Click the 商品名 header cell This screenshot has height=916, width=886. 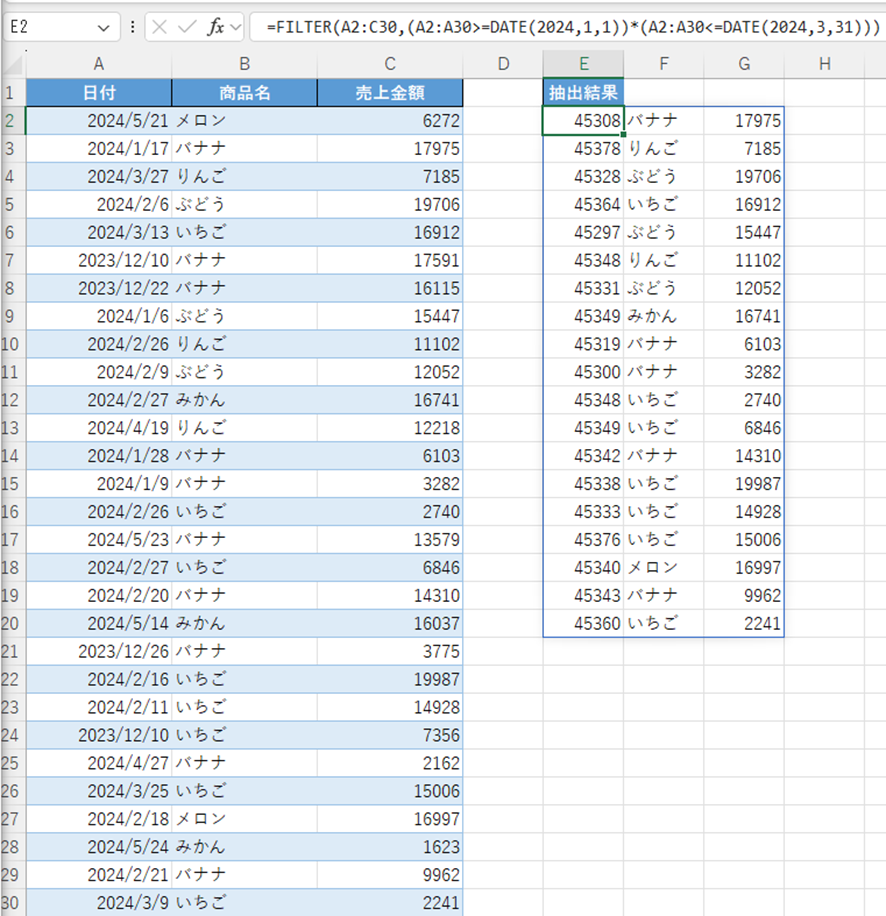point(244,93)
